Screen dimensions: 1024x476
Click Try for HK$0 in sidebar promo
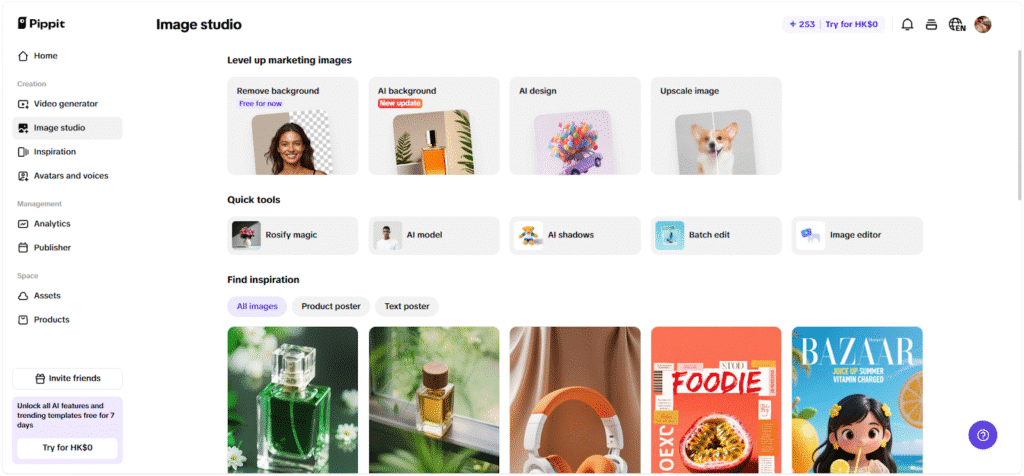[67, 448]
